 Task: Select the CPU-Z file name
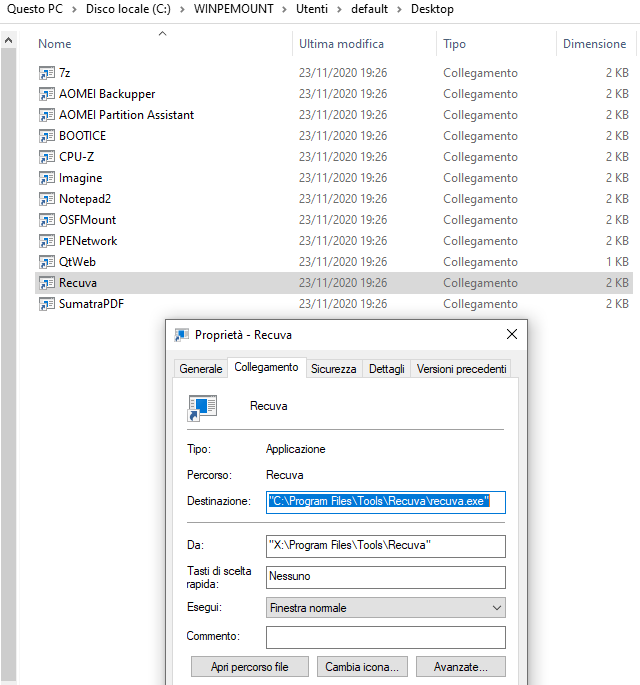(x=76, y=157)
